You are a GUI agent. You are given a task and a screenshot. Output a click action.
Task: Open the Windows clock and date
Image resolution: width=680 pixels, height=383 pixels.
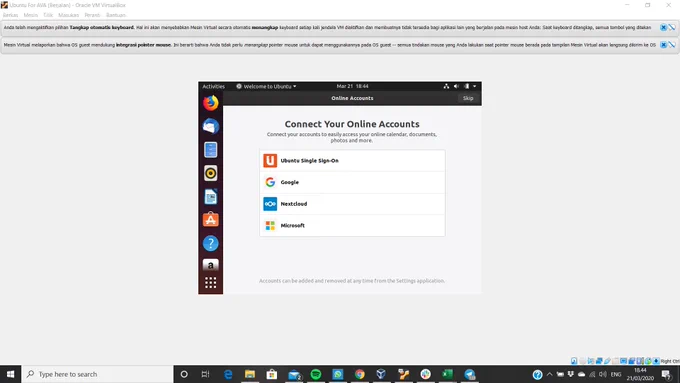[640, 374]
